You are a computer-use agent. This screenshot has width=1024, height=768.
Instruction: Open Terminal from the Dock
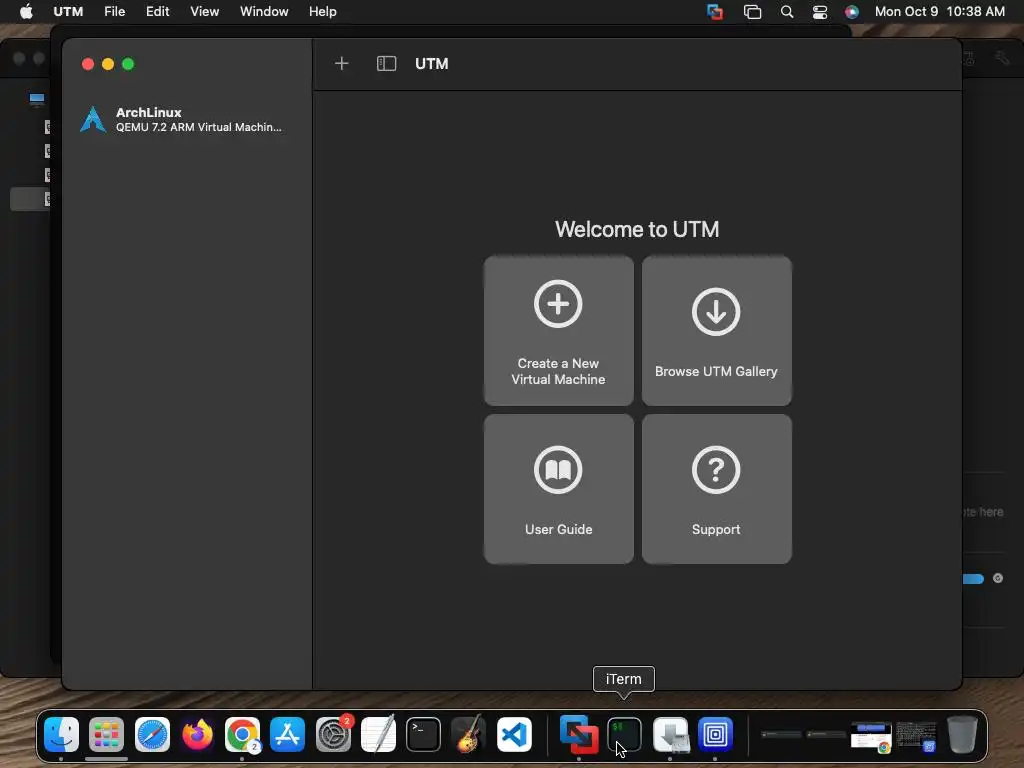423,735
